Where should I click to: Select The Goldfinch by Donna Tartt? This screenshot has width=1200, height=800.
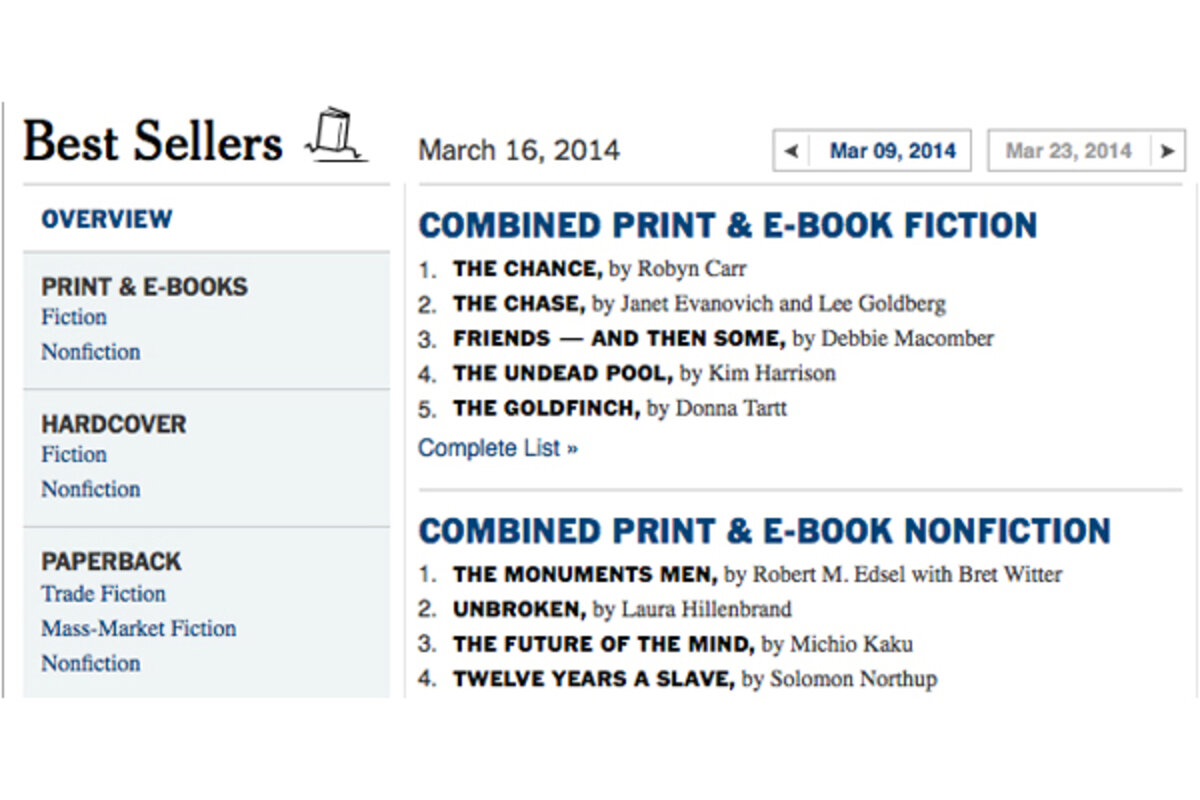(x=619, y=408)
